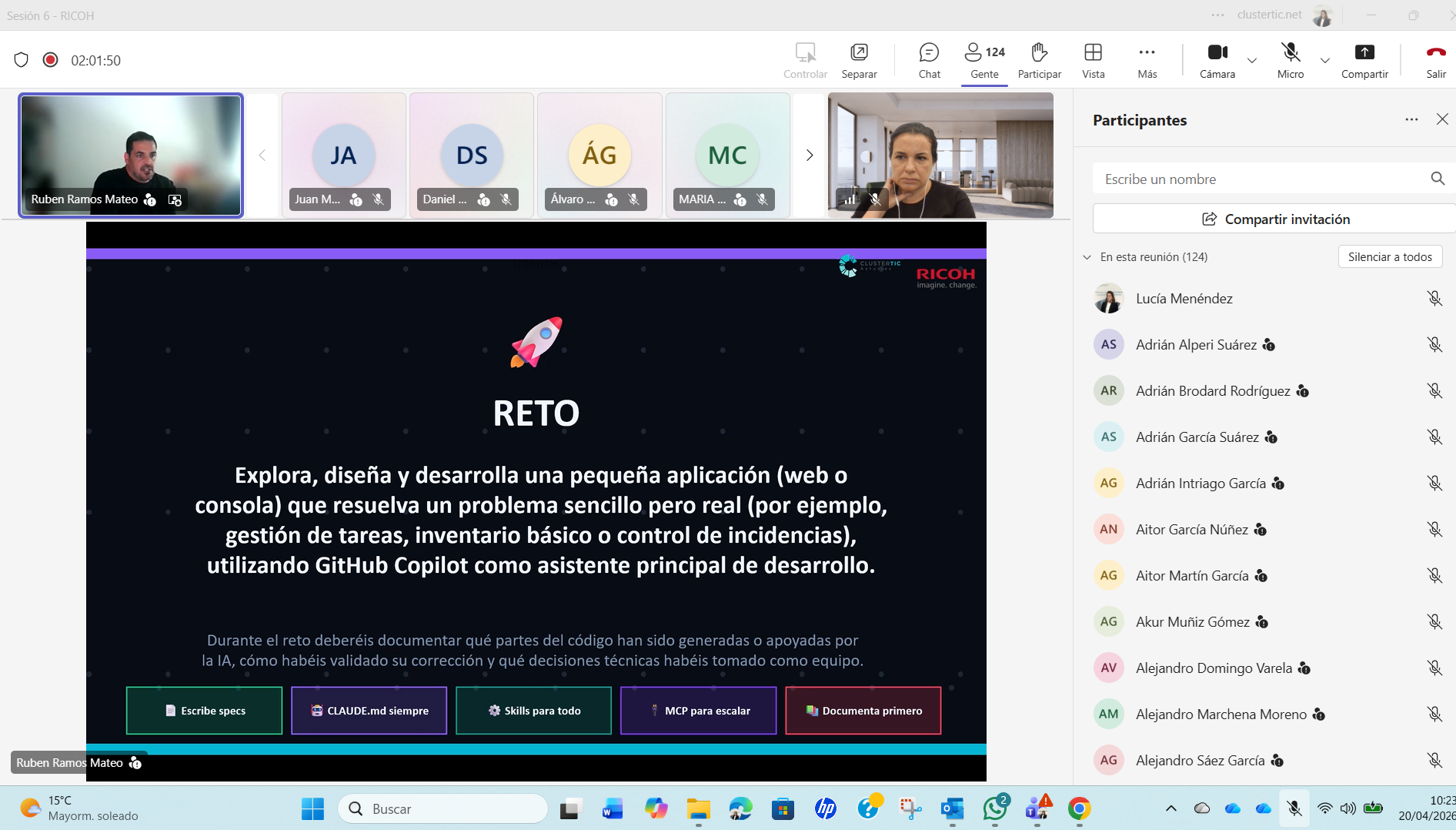Open the Micro device options arrow
Viewport: 1456px width, 830px height.
click(x=1325, y=60)
